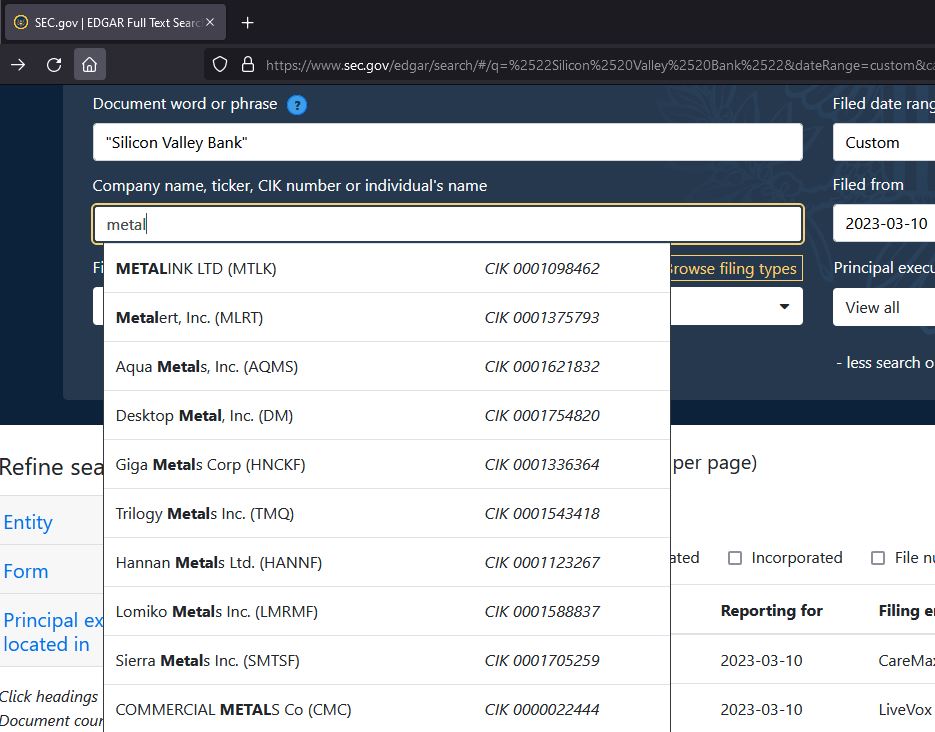Click the padlock site security icon
This screenshot has width=935, height=732.
pos(248,65)
